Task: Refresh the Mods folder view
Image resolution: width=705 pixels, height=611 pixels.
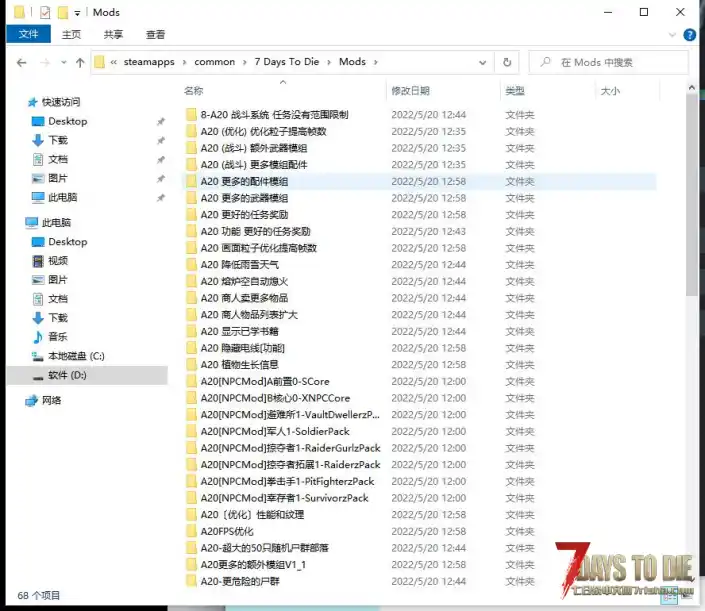Action: tap(508, 62)
